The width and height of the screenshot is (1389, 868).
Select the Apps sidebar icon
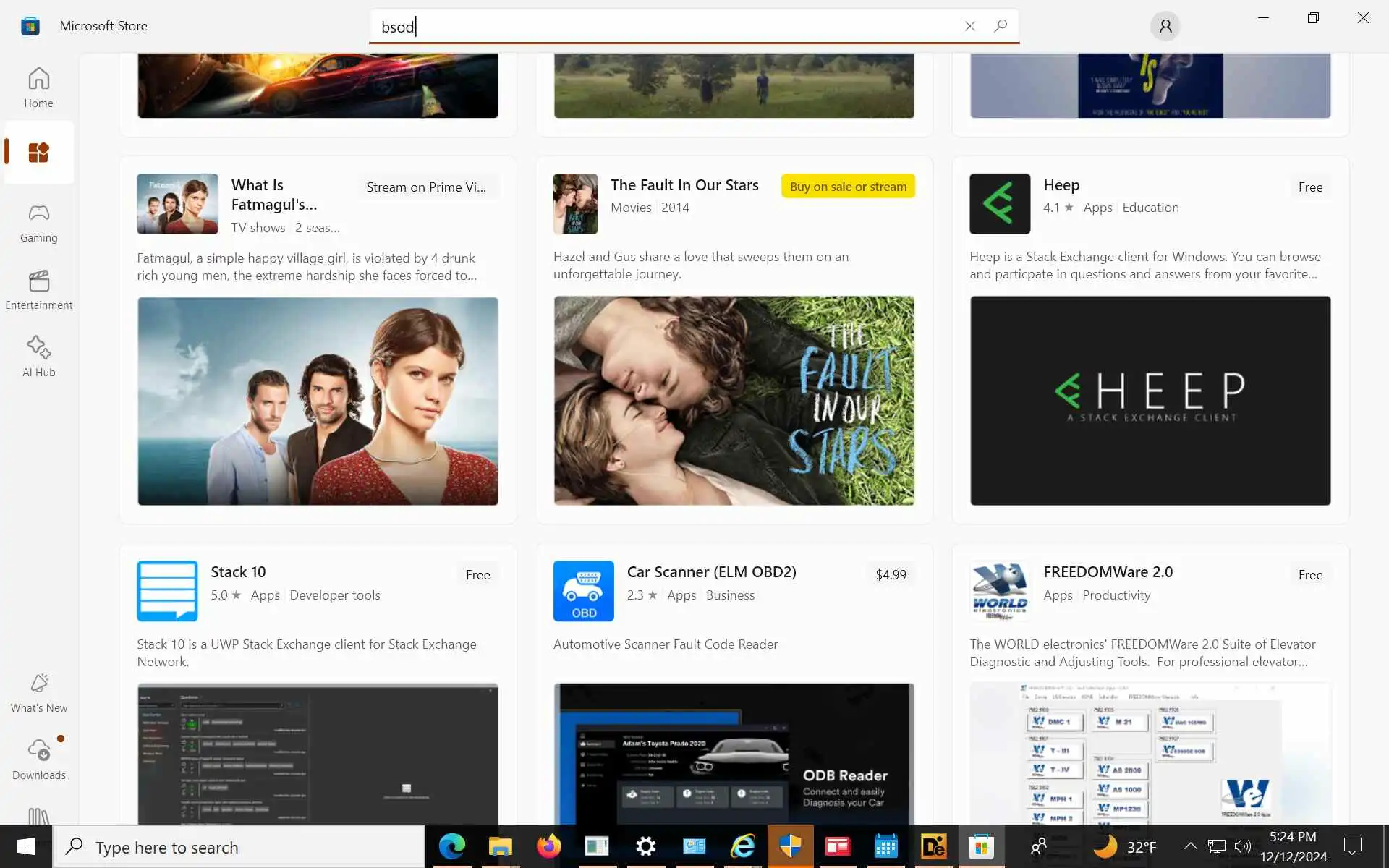(x=38, y=153)
